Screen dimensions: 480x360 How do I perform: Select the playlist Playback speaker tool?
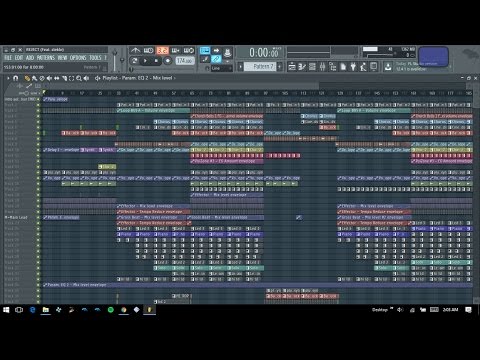point(86,78)
